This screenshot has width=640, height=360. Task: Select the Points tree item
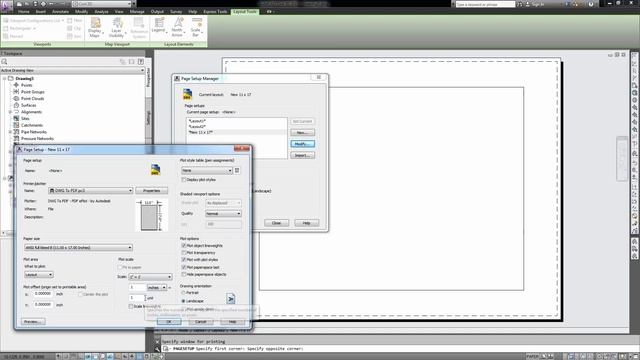pos(27,85)
